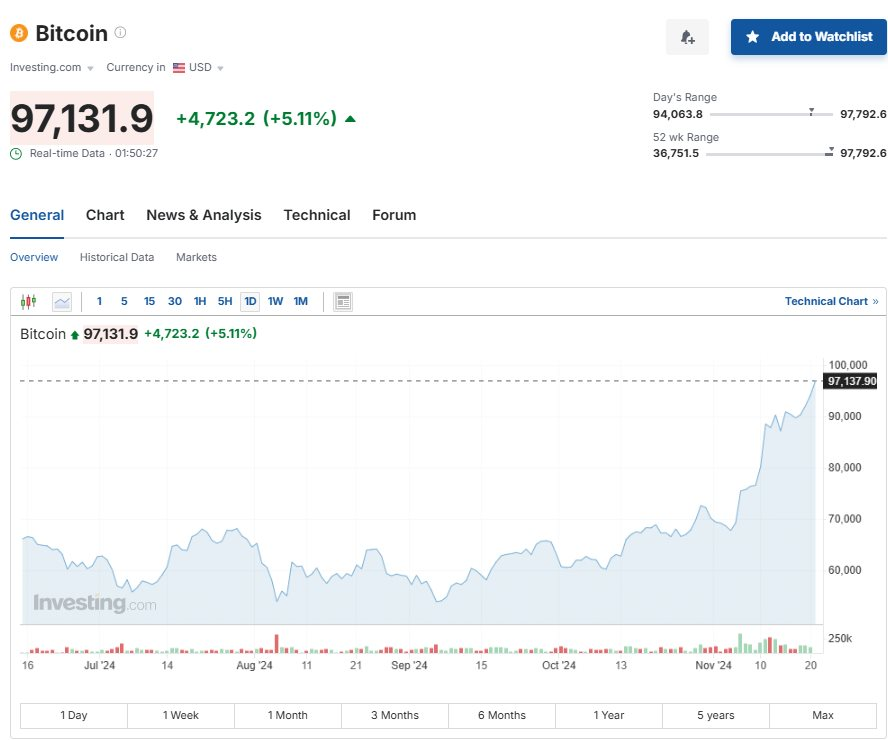Select the 6 Months time range button

pyautogui.click(x=502, y=715)
